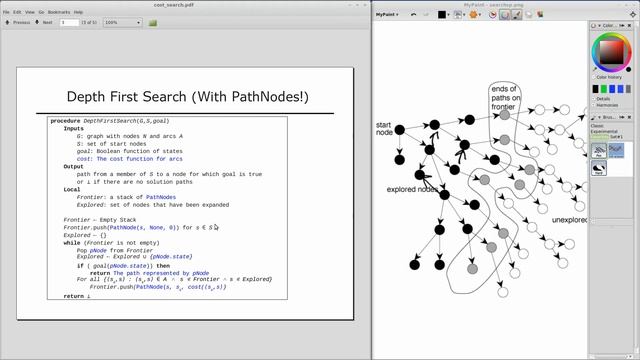Viewport: 640px width, 360px height.
Task: Switch to the Experimental brush group
Action: [x=604, y=131]
